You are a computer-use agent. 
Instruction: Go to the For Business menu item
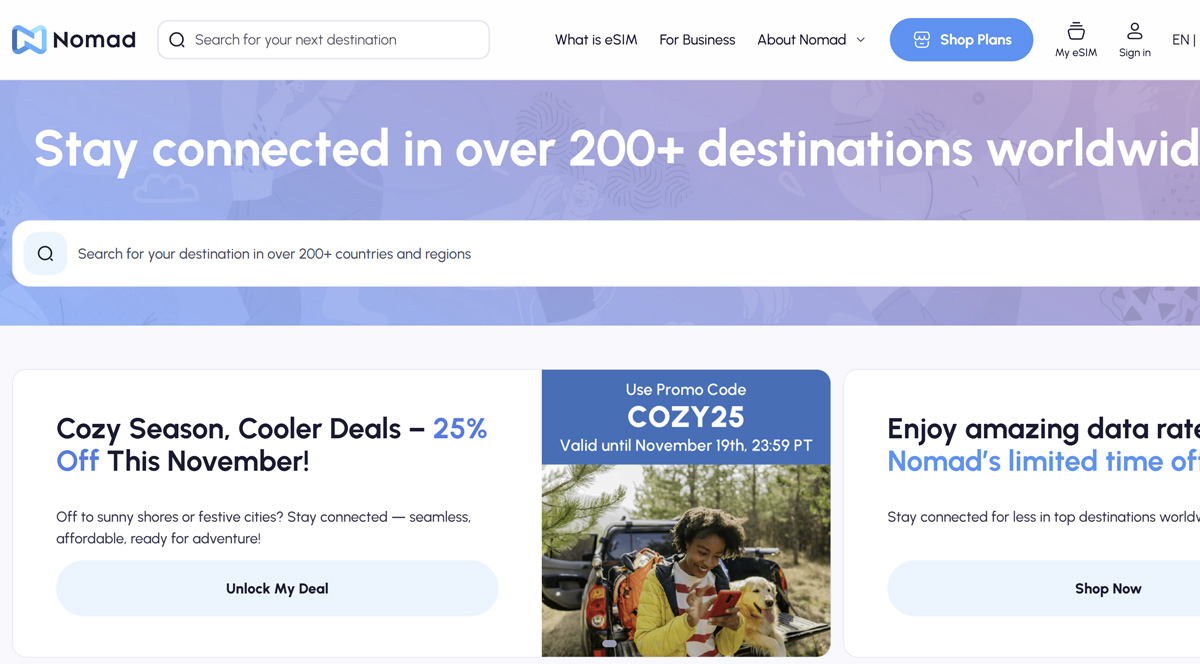click(697, 40)
